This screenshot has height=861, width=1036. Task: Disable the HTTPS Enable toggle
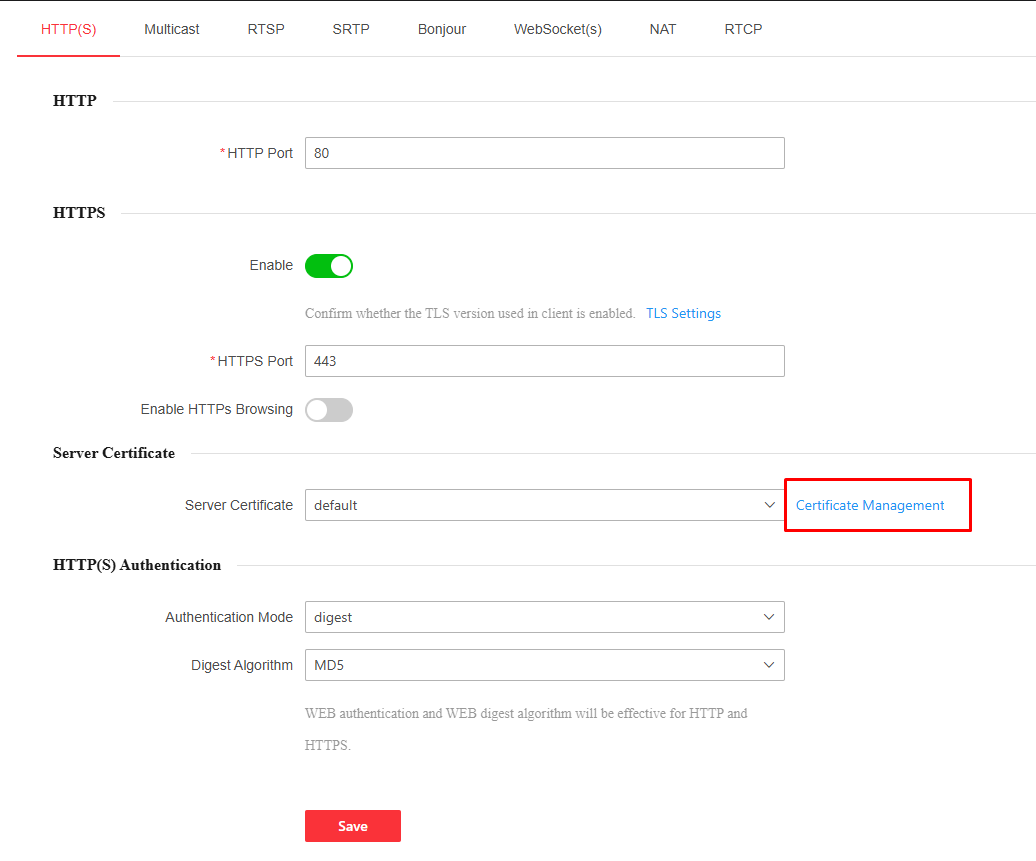pyautogui.click(x=329, y=266)
